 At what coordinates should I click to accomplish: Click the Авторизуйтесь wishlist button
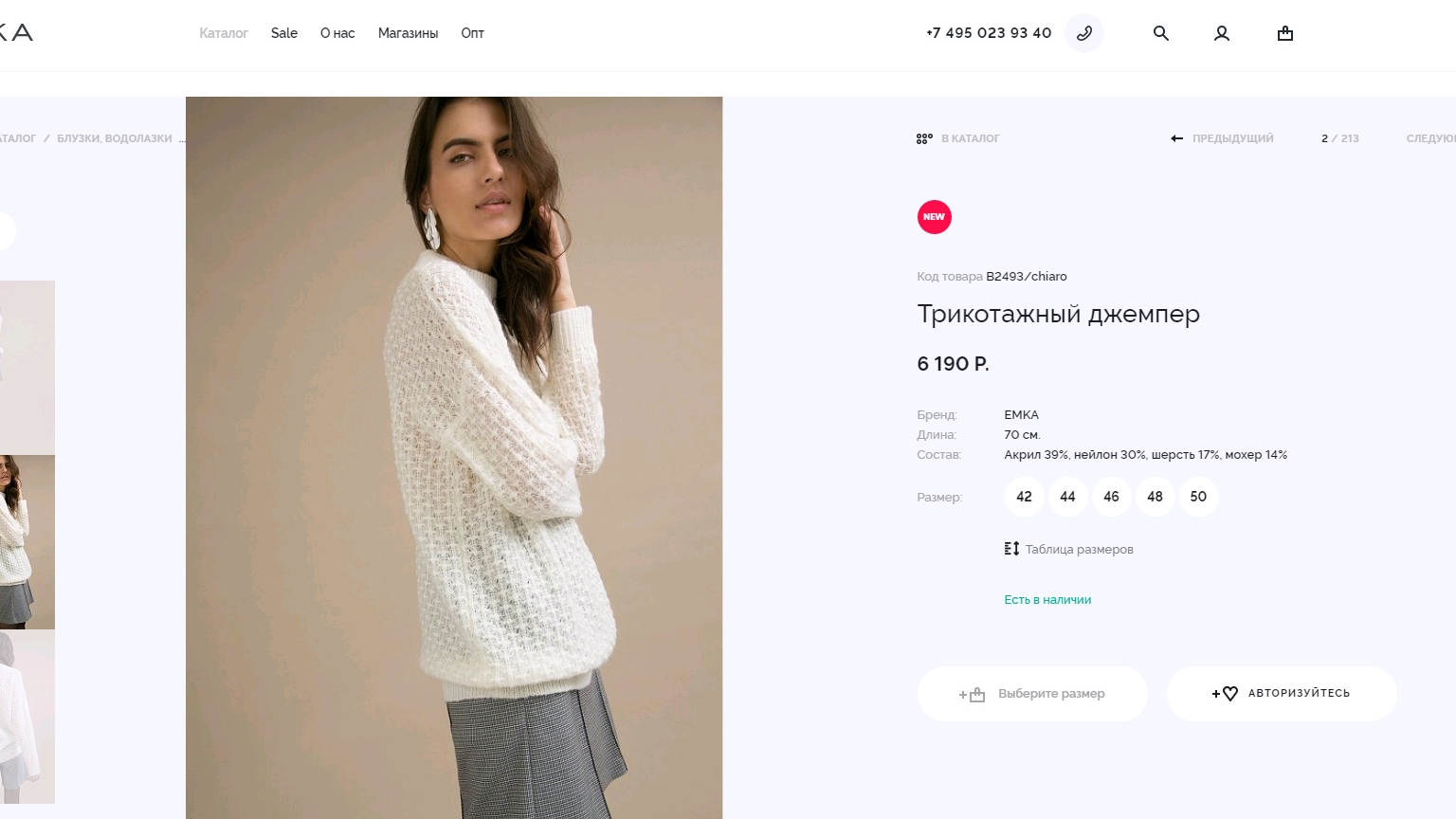[x=1282, y=694]
